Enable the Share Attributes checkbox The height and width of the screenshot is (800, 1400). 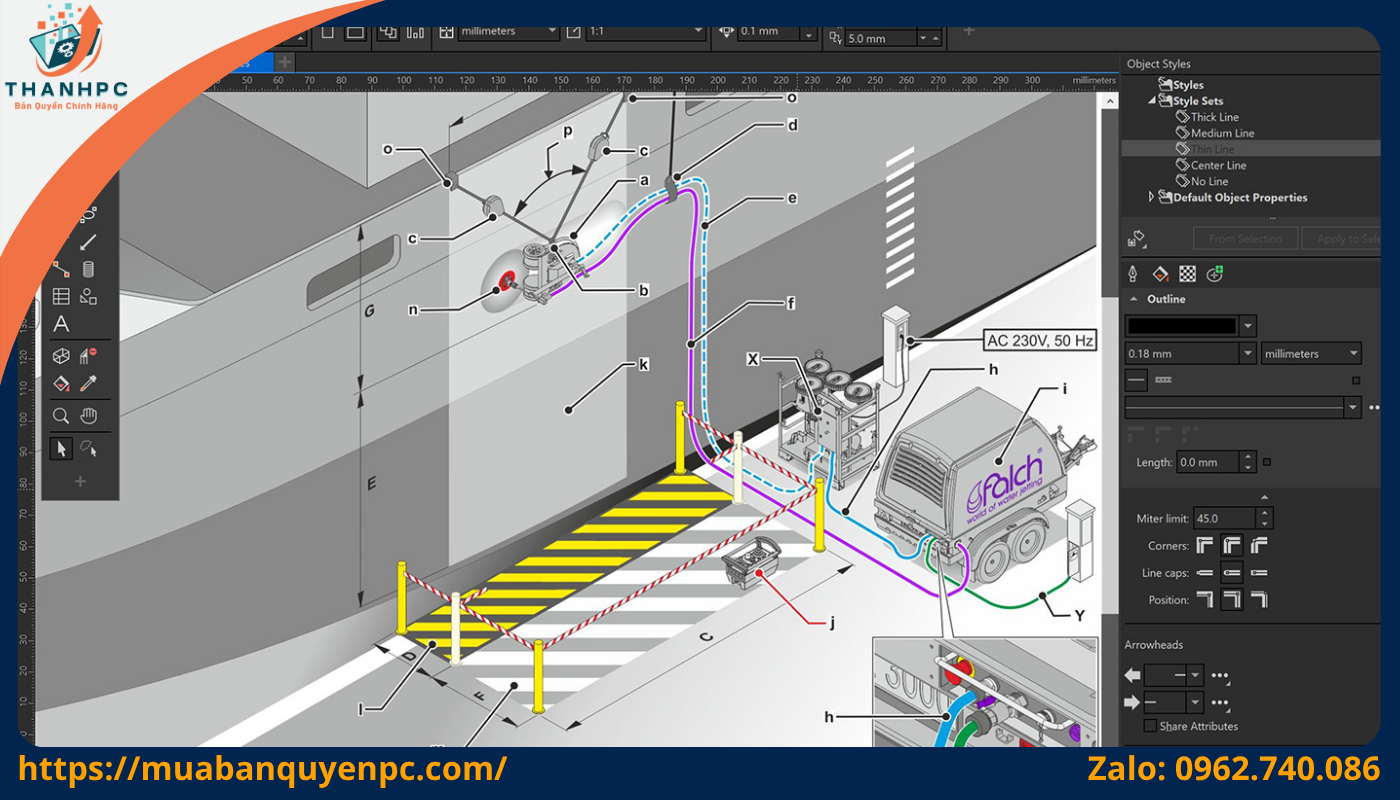pos(1150,726)
